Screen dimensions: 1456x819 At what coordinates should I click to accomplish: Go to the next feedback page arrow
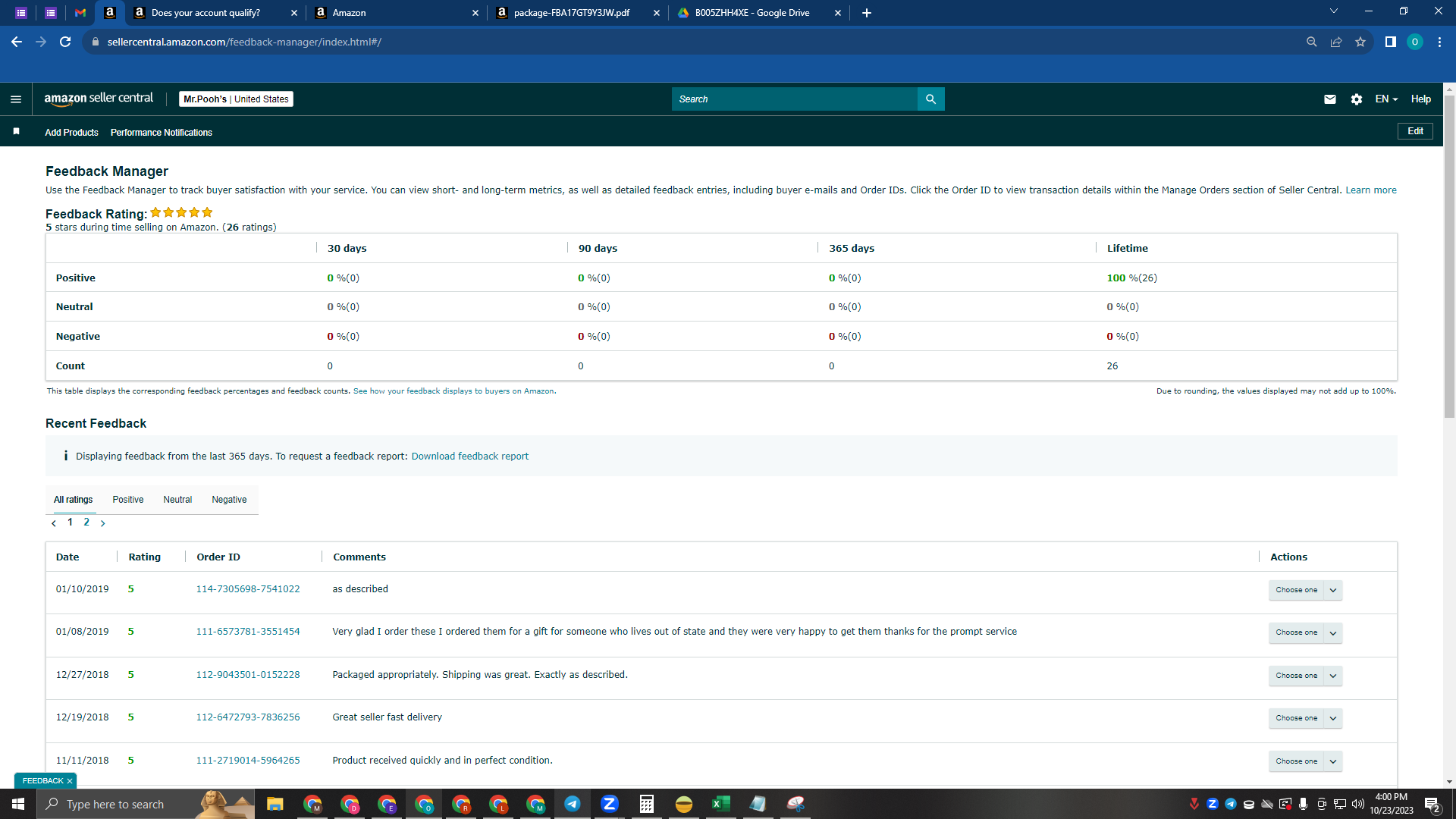pyautogui.click(x=103, y=523)
